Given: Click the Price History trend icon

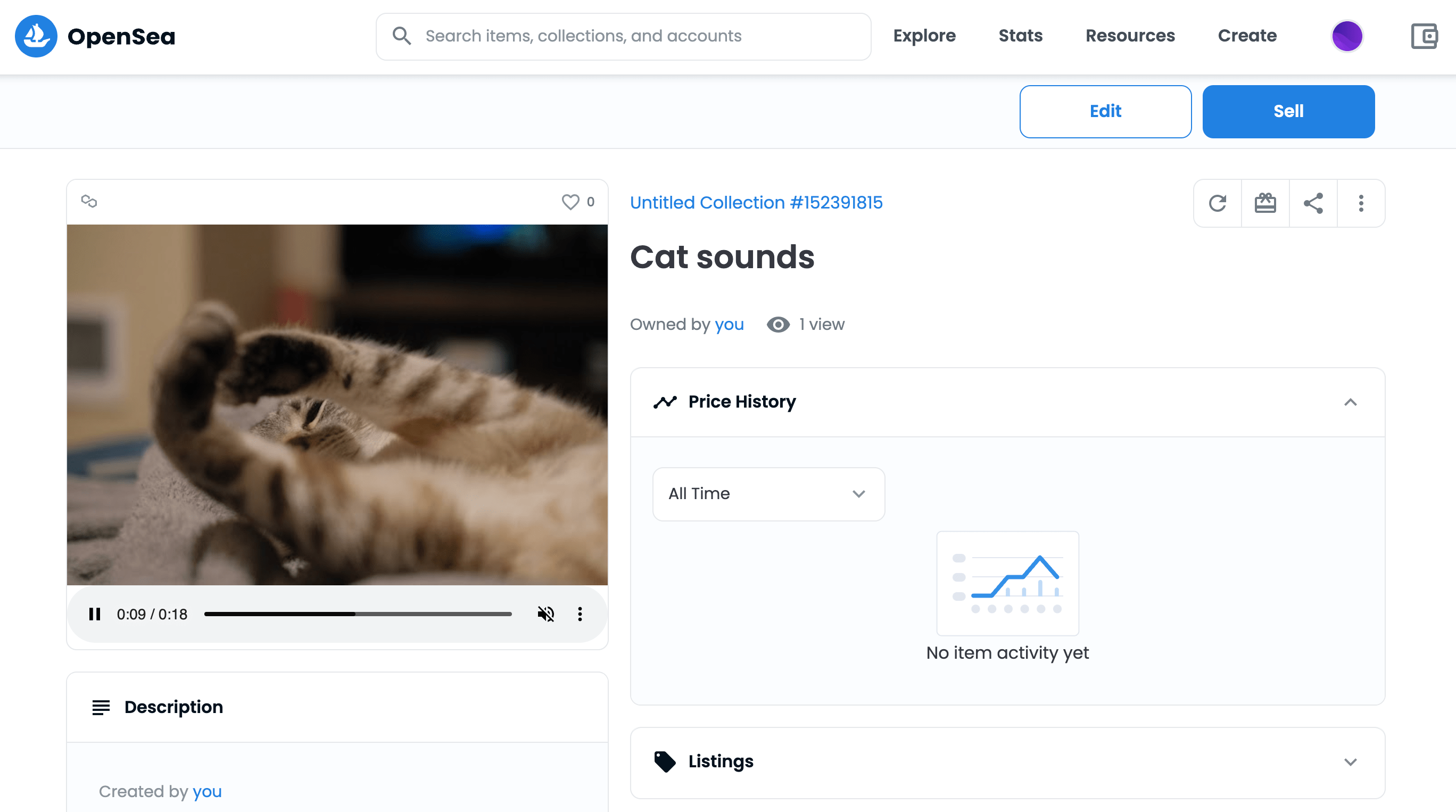Looking at the screenshot, I should pos(665,402).
